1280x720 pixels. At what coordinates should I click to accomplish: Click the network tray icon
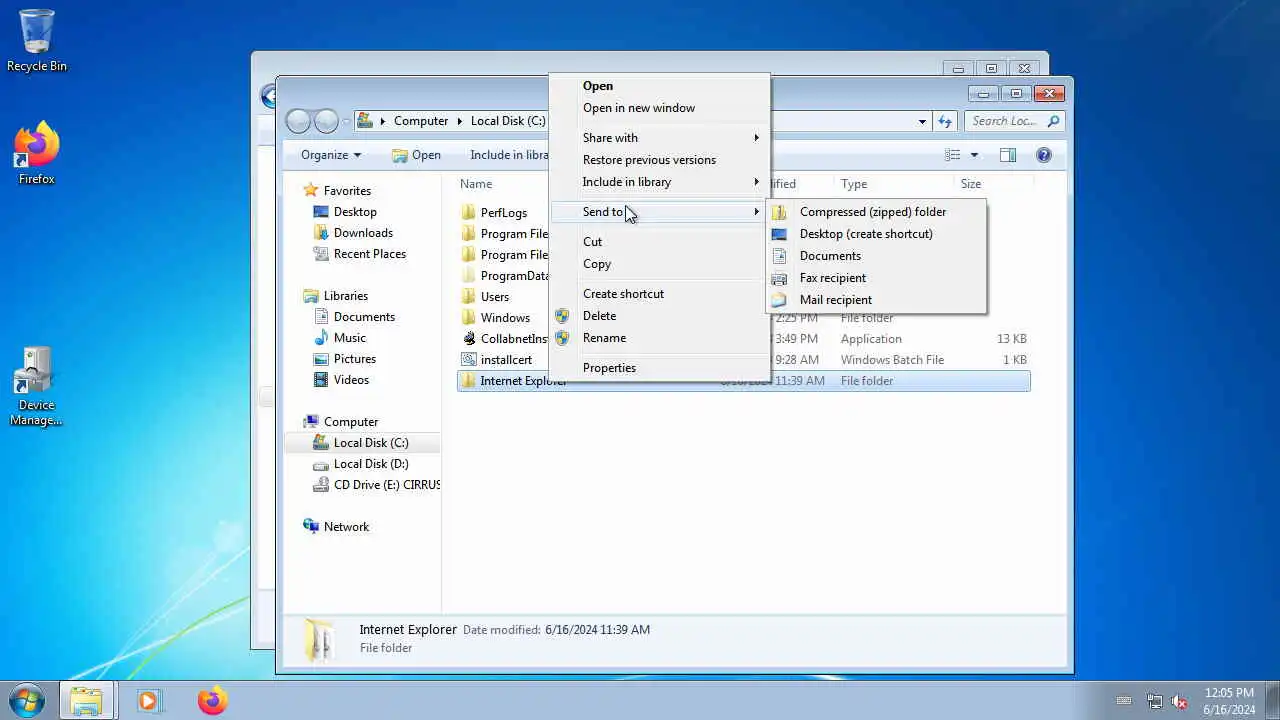[1155, 701]
